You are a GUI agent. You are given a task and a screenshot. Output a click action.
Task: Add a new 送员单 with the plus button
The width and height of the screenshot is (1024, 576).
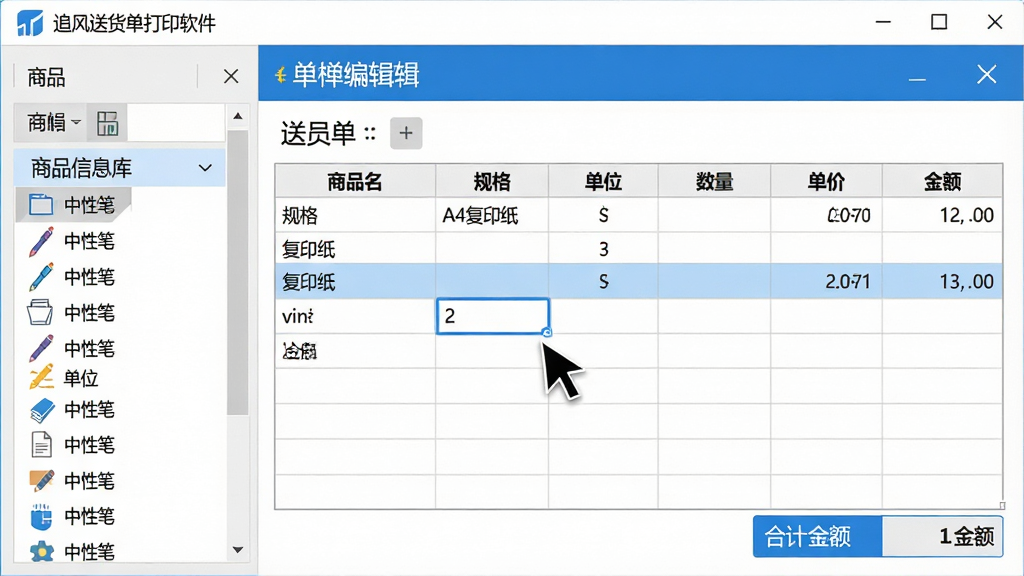(406, 133)
